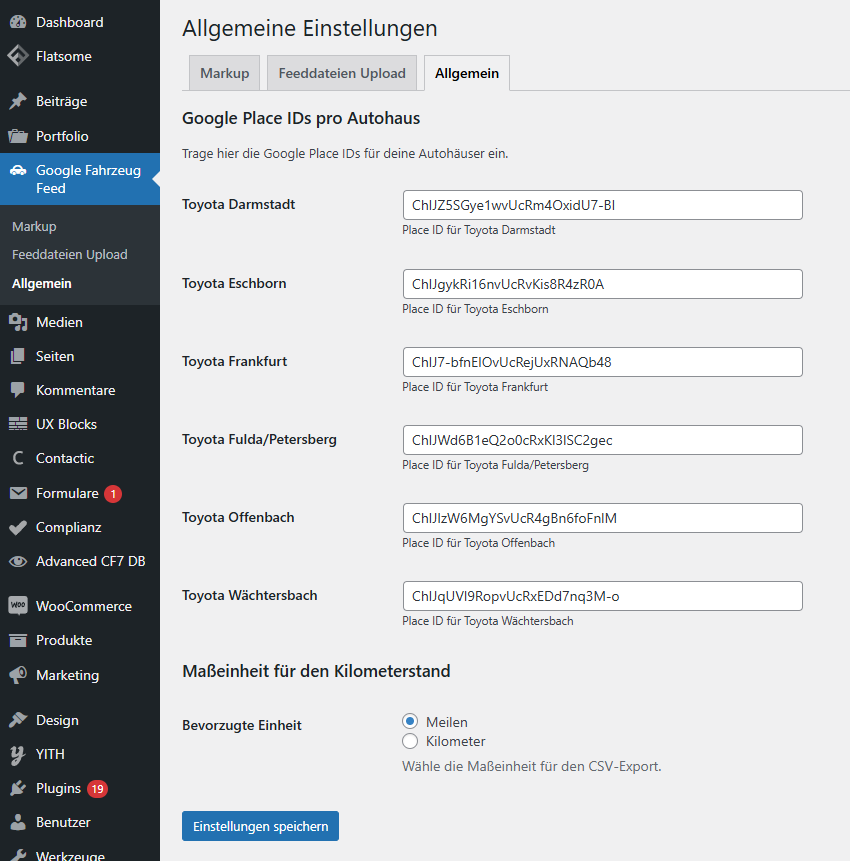Screen dimensions: 850x861
Task: Click the Complianz checkmark icon
Action: tap(18, 527)
